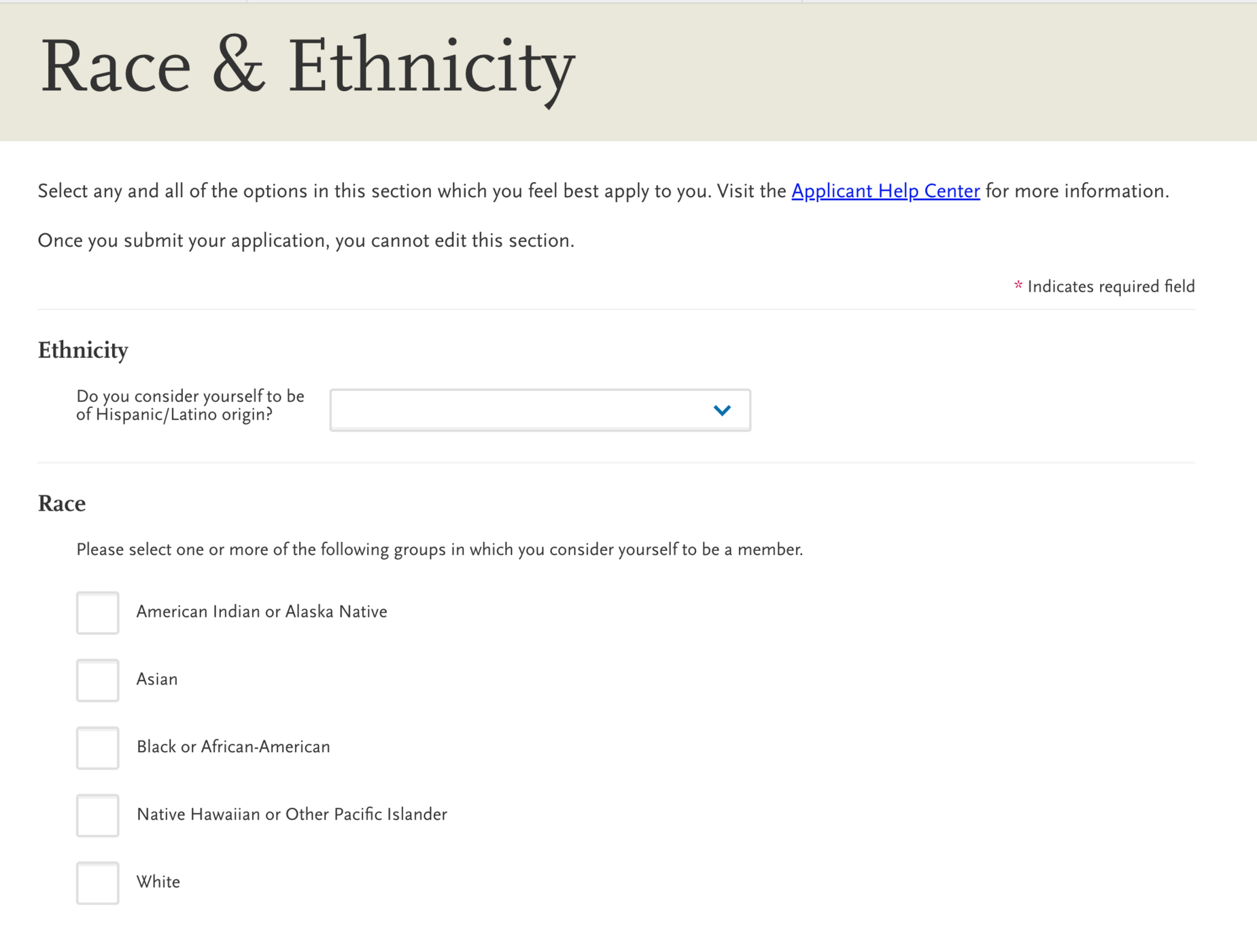Enable the Native Hawaiian or Other Pacific Islander option
The image size is (1257, 952).
click(x=97, y=815)
